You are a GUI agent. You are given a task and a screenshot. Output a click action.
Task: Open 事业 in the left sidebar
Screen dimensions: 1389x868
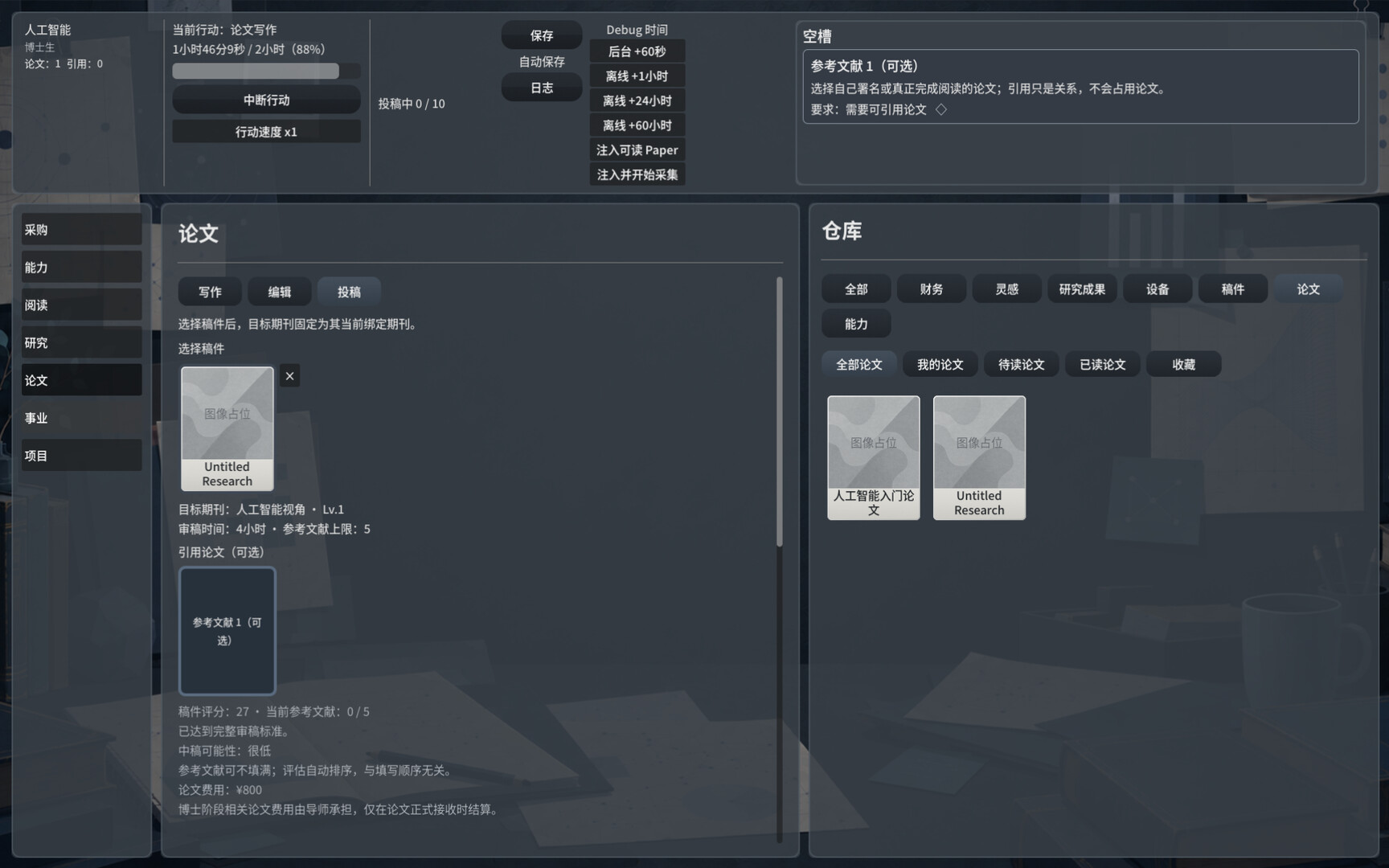click(81, 418)
